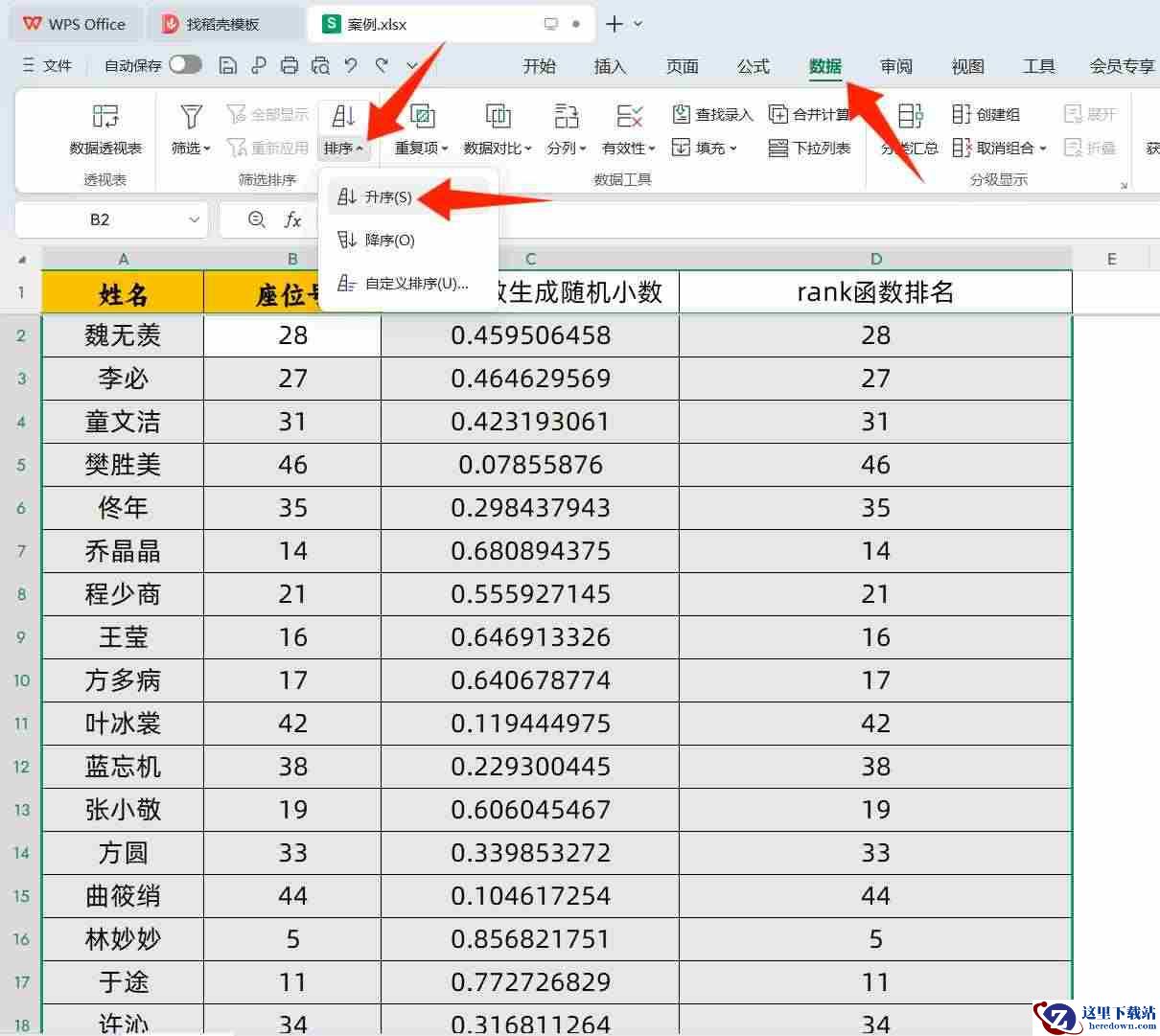The width and height of the screenshot is (1160, 1036).
Task: Click the undo arrow icon
Action: [x=351, y=65]
